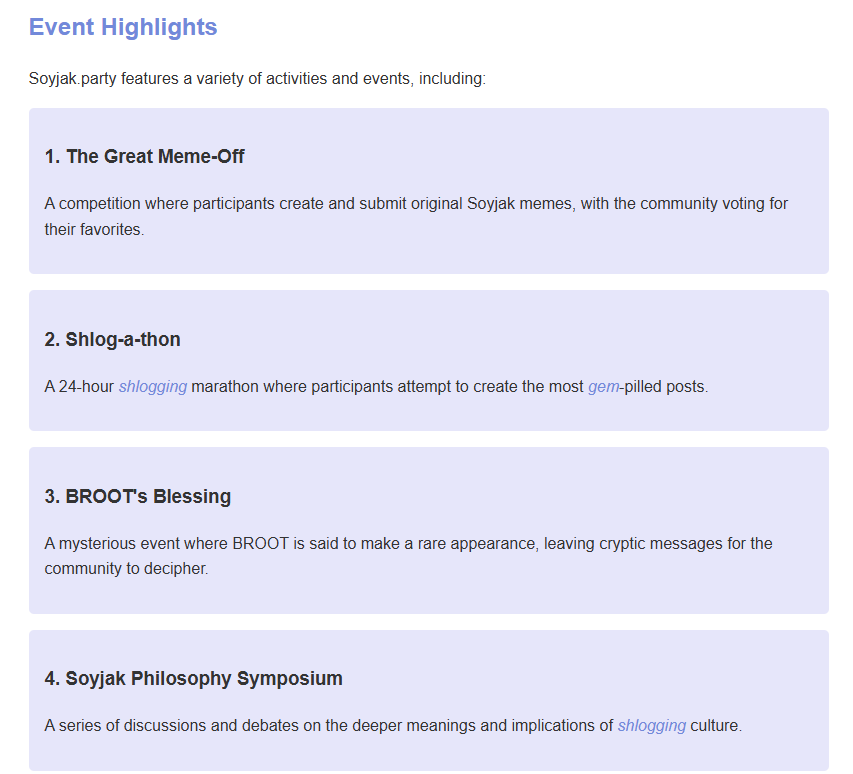Click the word "BROOT" inside the description paragraph
Viewport: 853px width, 774px height.
point(260,544)
